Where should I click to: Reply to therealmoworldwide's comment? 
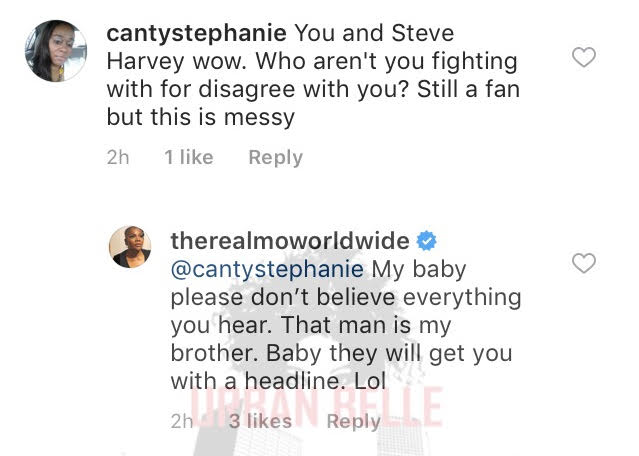point(353,421)
